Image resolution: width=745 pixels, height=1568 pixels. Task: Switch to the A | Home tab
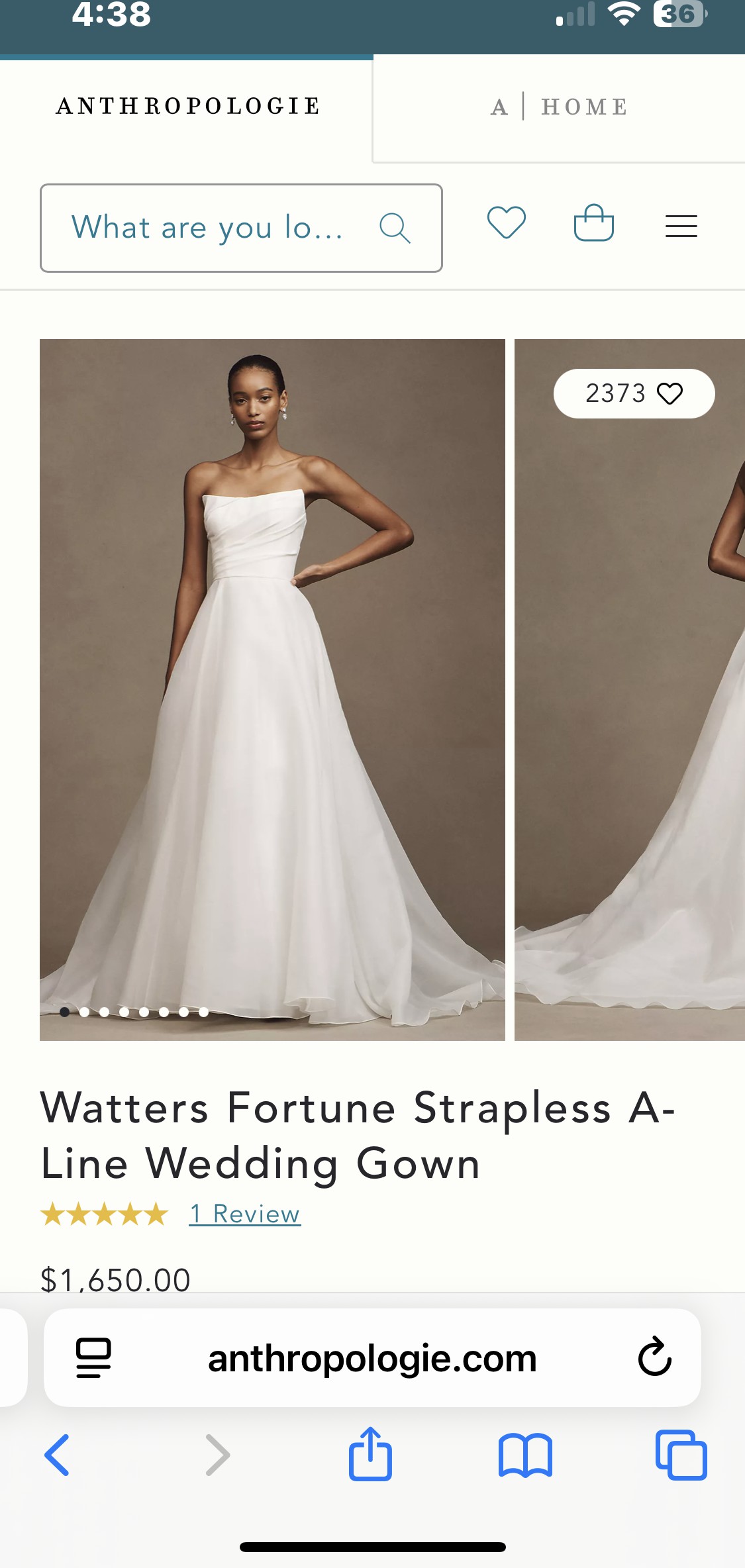559,107
